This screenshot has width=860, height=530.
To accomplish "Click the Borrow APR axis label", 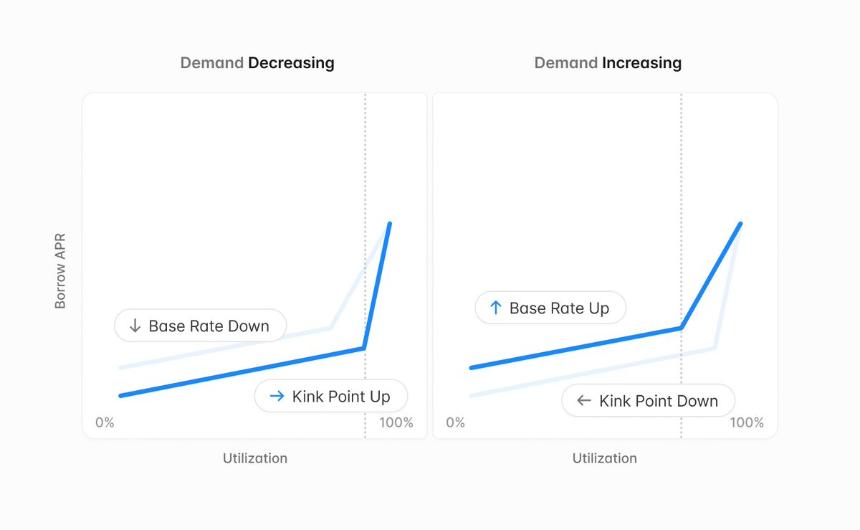I will click(60, 271).
